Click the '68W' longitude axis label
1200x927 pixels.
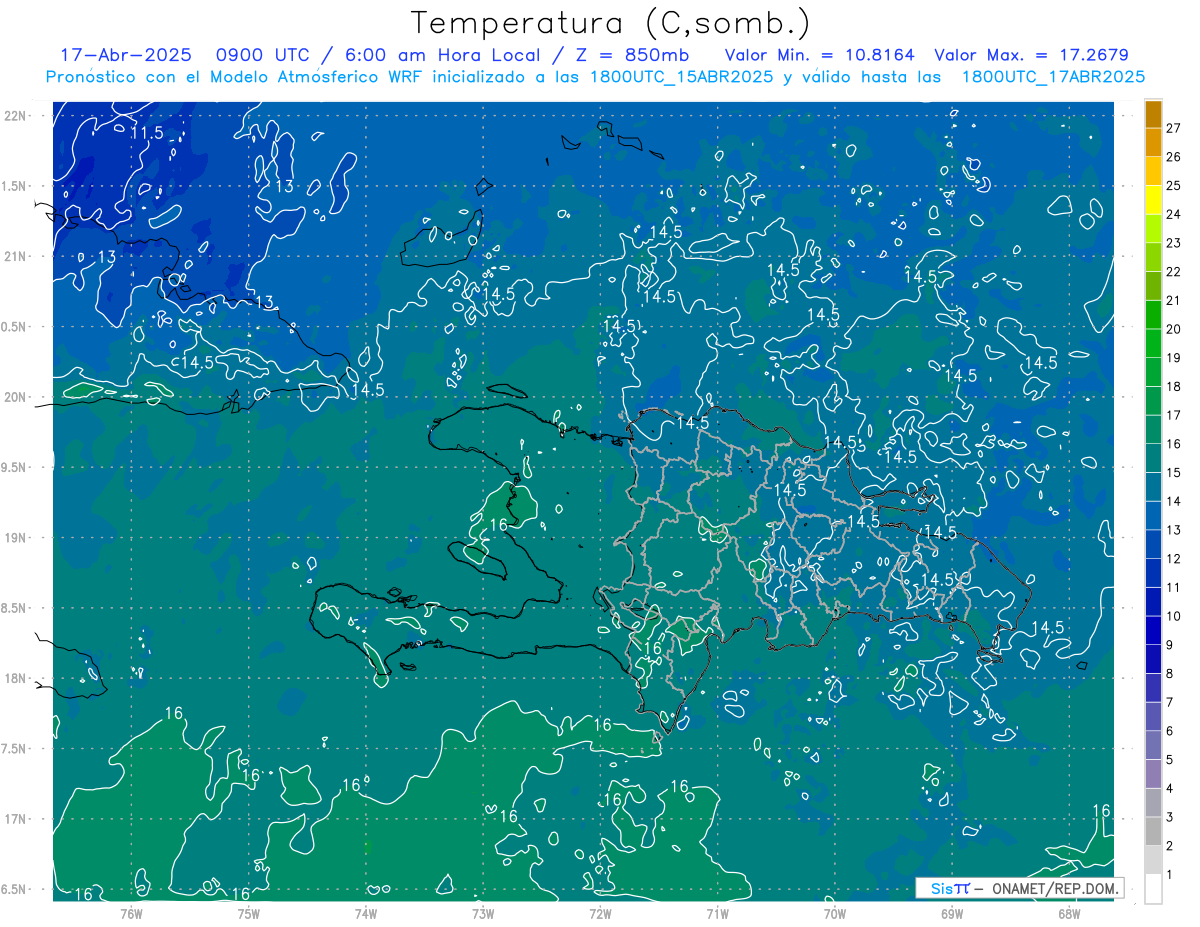[x=1068, y=913]
